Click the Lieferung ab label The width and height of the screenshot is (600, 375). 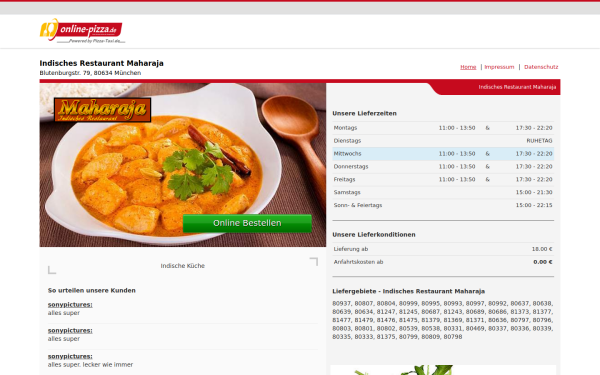pyautogui.click(x=351, y=249)
